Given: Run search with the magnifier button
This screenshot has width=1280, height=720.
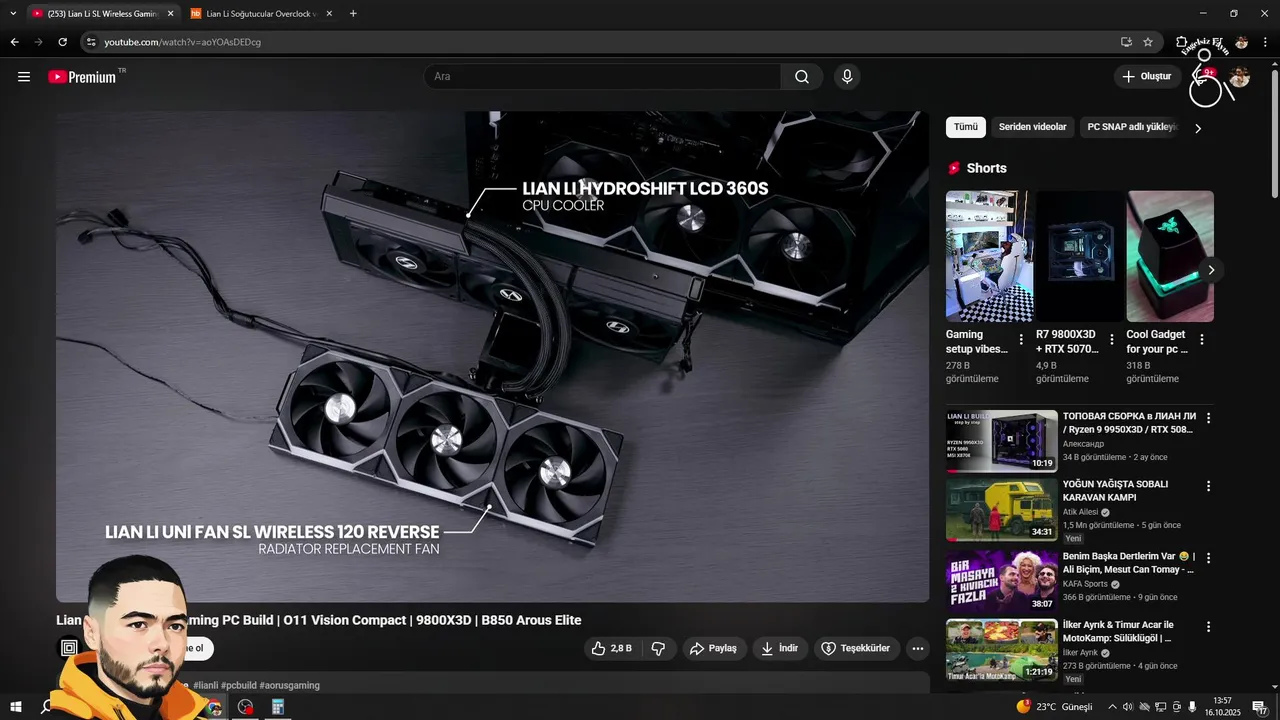Looking at the screenshot, I should [802, 77].
